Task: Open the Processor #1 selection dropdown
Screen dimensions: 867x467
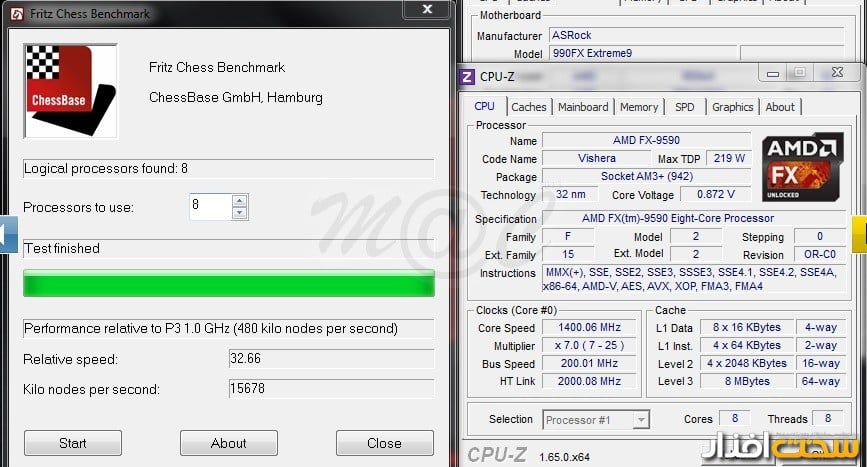Action: (596, 420)
